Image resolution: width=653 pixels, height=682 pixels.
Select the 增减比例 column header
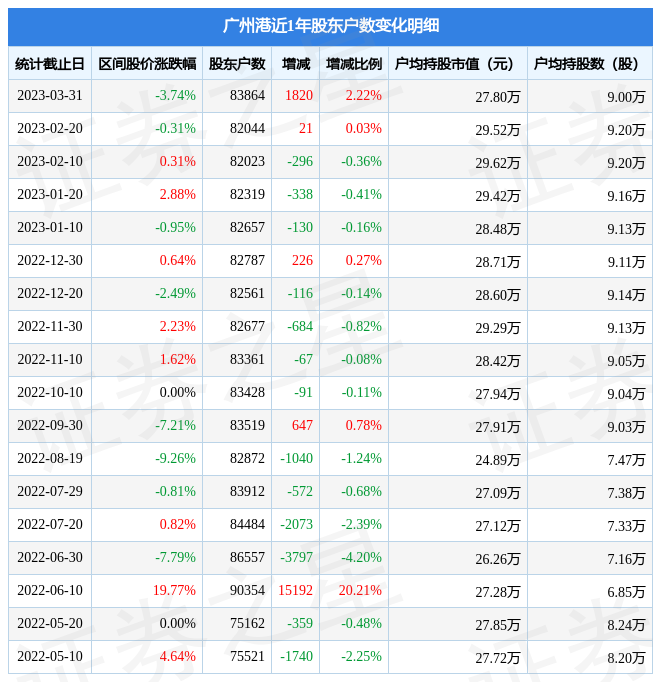pyautogui.click(x=354, y=64)
